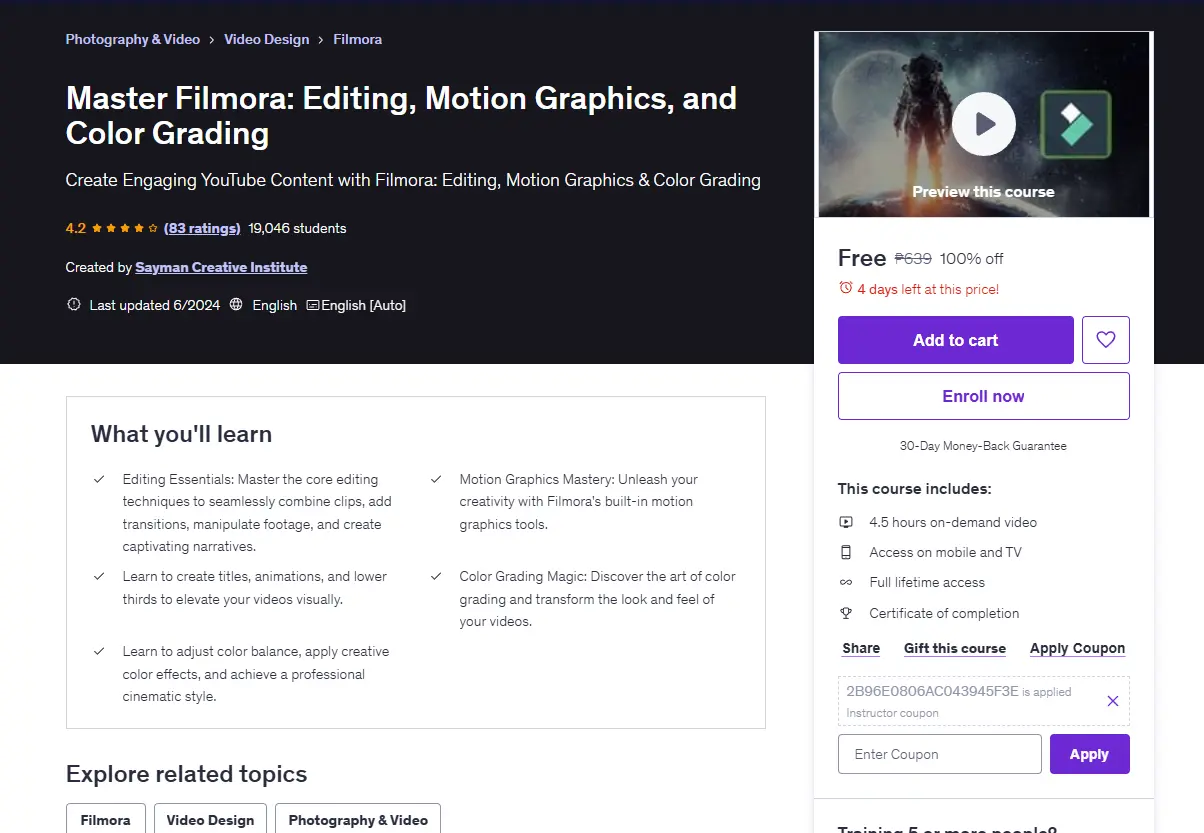Click the Filmora logo in preview thumbnail
This screenshot has width=1204, height=833.
point(1076,125)
